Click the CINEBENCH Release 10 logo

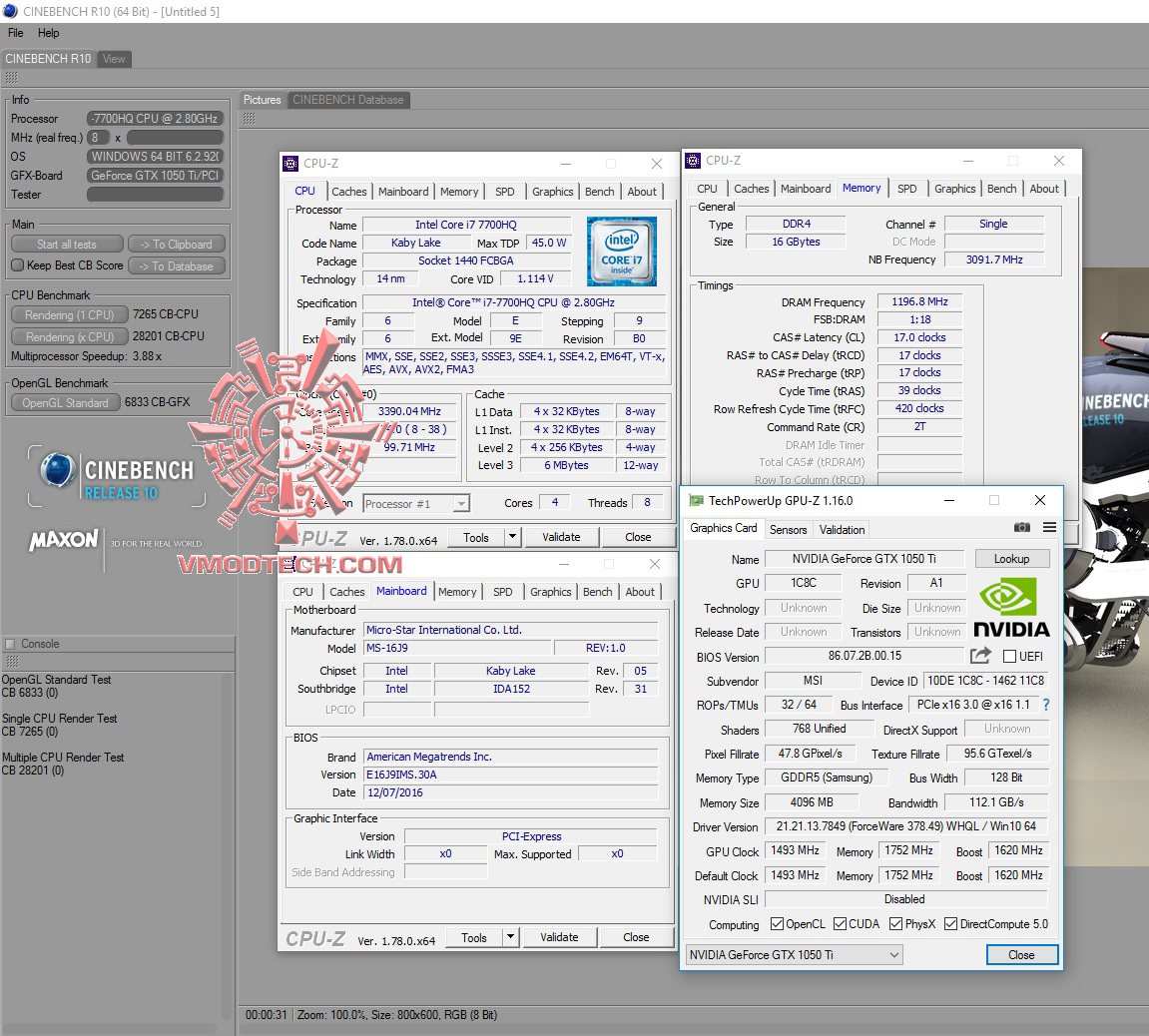117,476
